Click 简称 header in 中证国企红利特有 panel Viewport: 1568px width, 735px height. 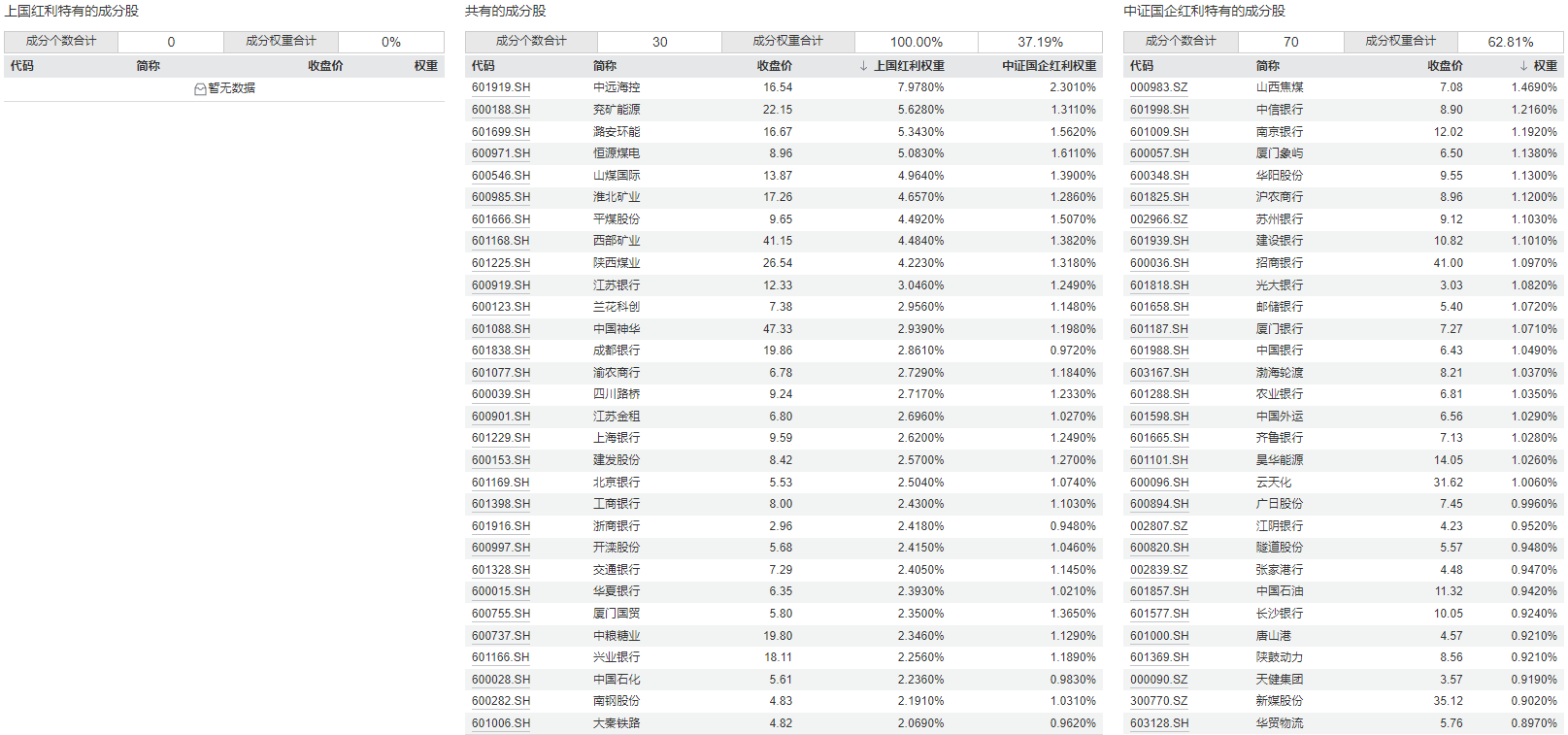click(x=1268, y=66)
